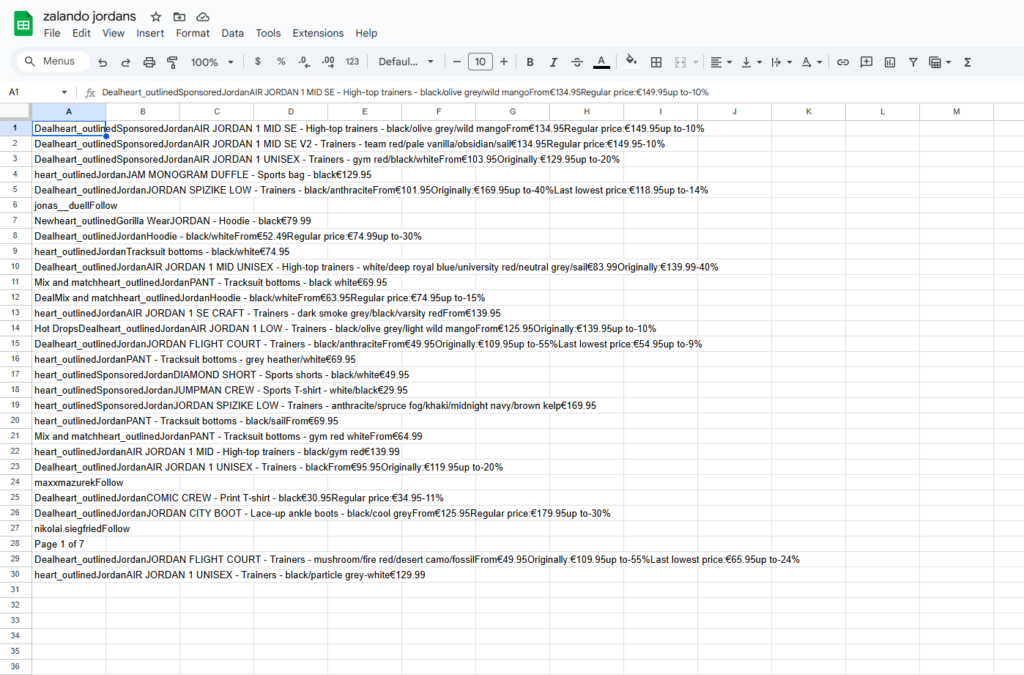
Task: Apply the paint format tool
Action: [172, 61]
